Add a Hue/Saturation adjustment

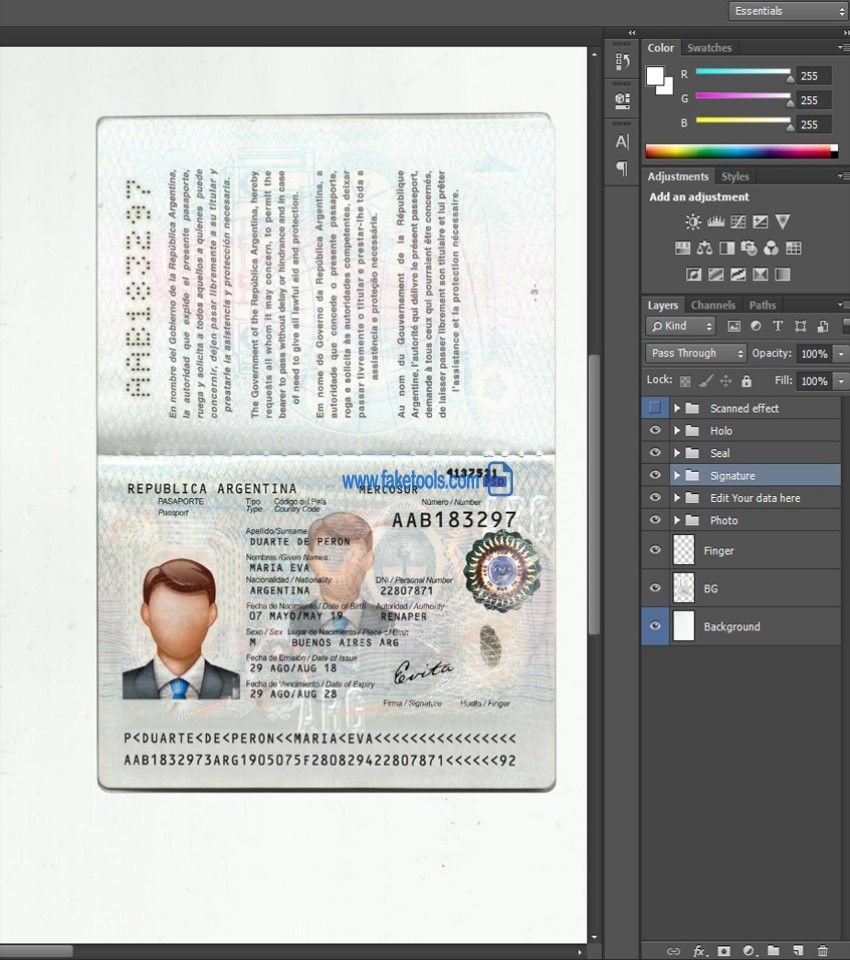click(x=682, y=248)
